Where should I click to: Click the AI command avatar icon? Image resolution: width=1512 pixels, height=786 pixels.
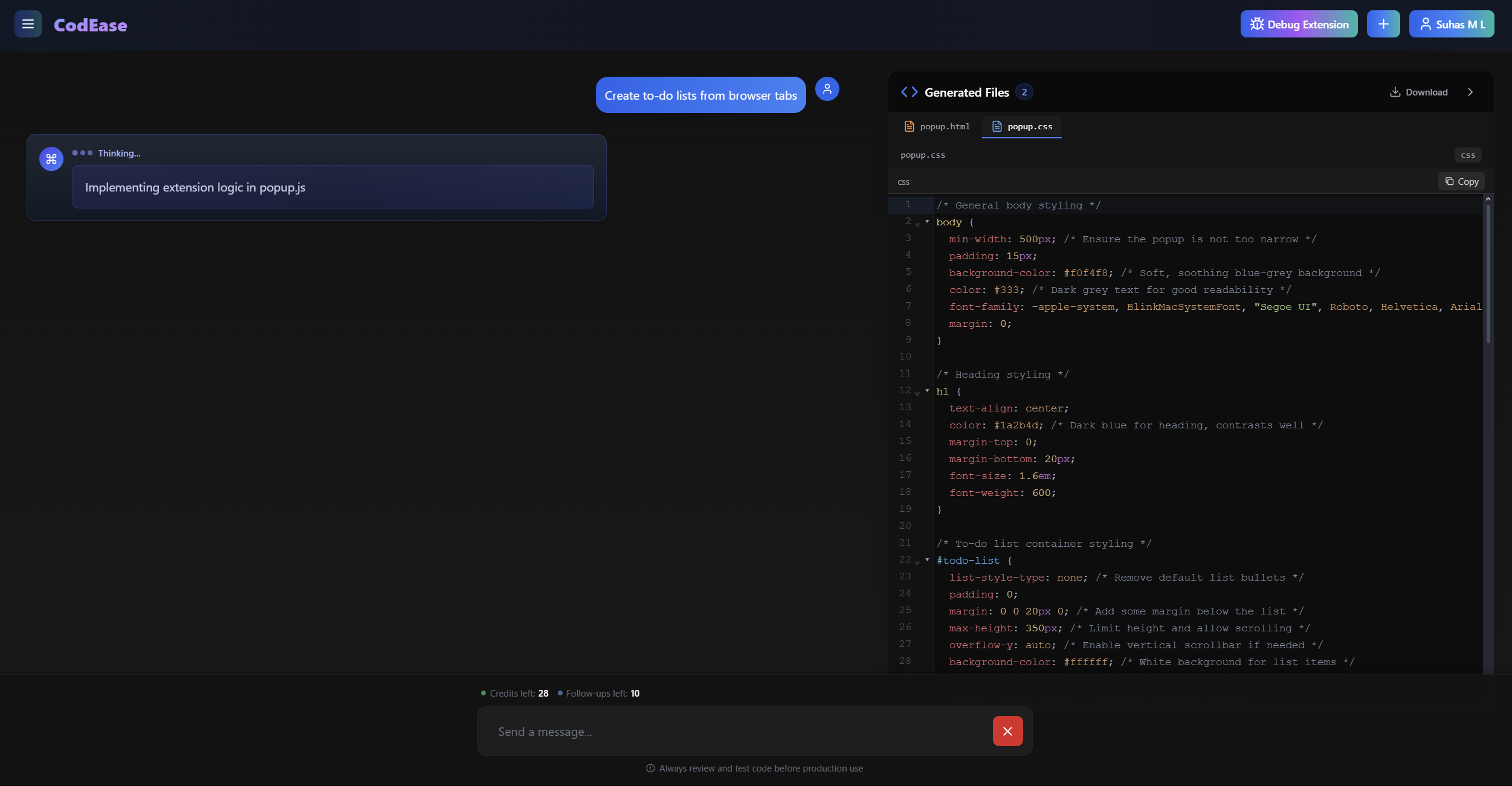point(51,159)
